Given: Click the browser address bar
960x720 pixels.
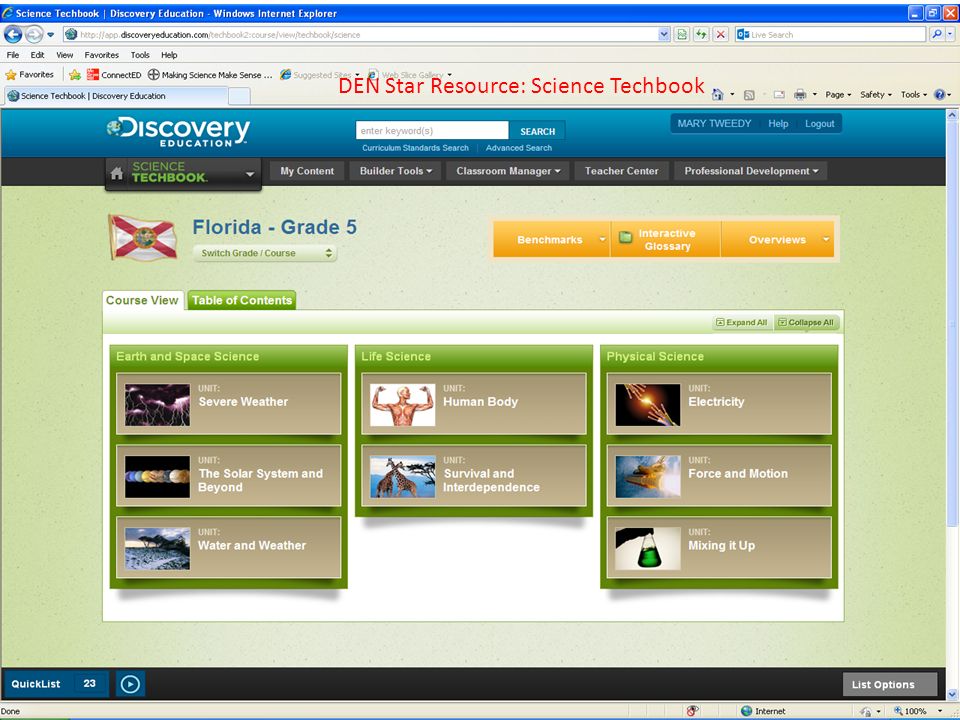Looking at the screenshot, I should (361, 34).
